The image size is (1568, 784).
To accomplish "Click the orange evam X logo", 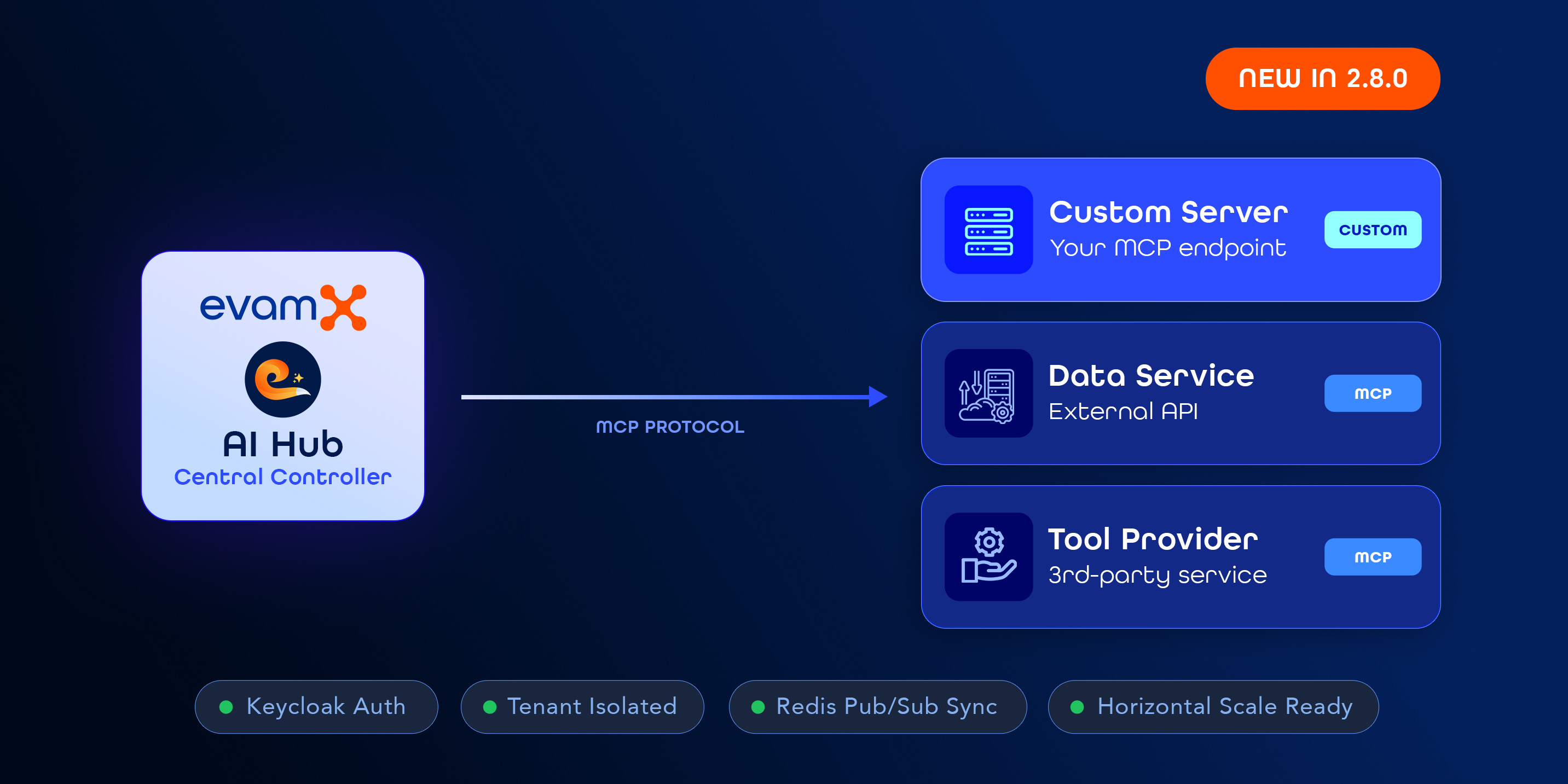I will coord(343,307).
